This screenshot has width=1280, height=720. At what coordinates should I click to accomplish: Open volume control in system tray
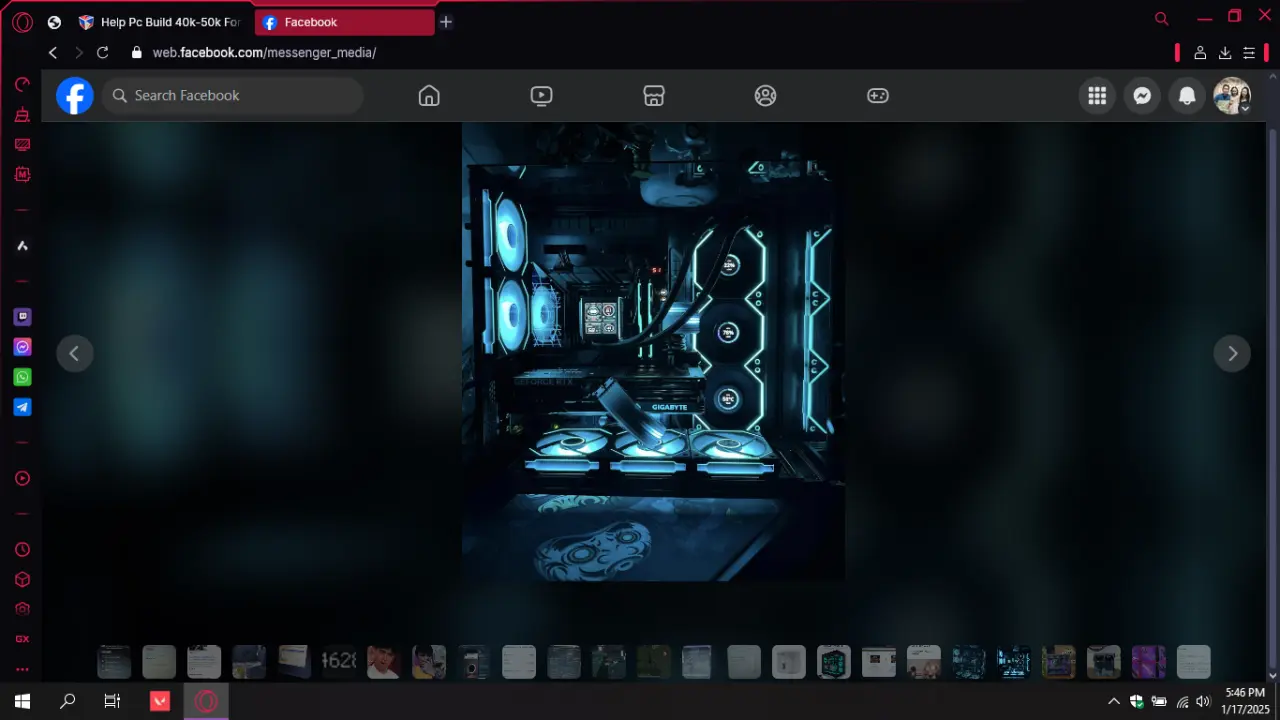pyautogui.click(x=1203, y=701)
